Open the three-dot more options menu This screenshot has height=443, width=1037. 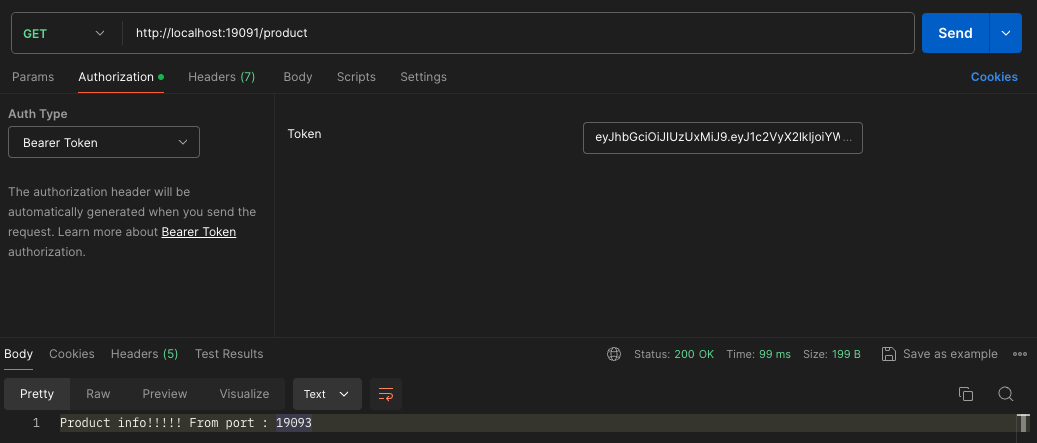pyautogui.click(x=1020, y=354)
